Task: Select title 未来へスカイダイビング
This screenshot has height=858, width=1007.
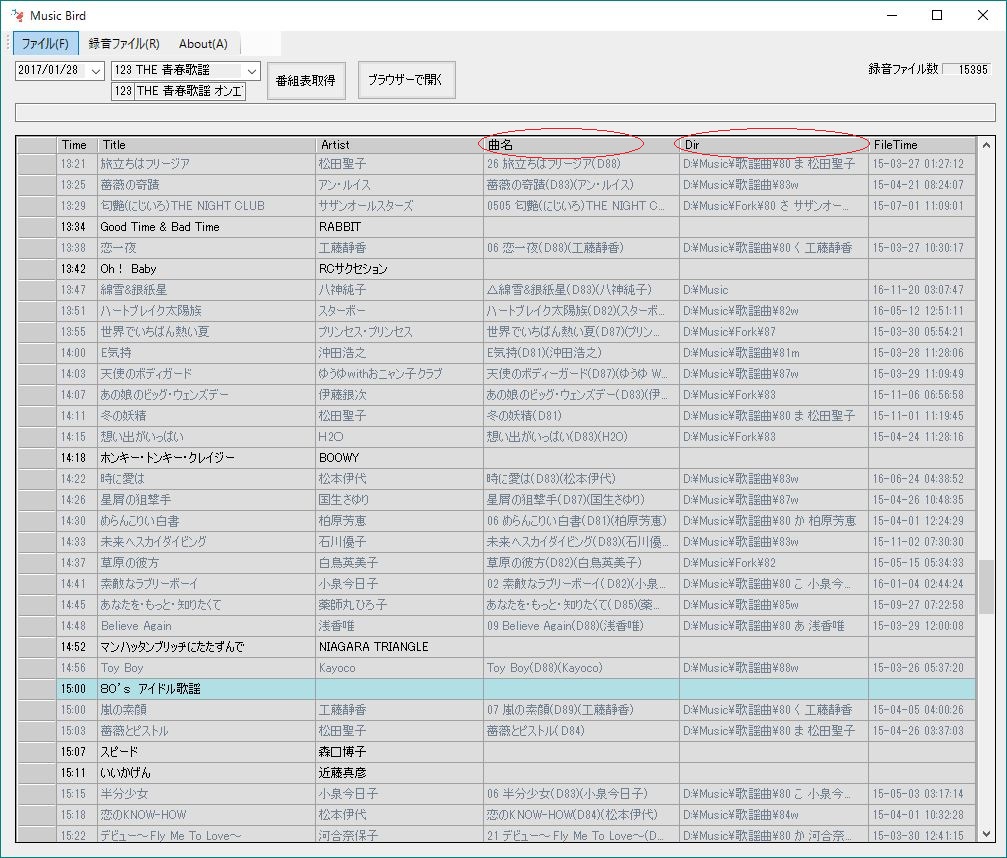Action: tap(153, 542)
